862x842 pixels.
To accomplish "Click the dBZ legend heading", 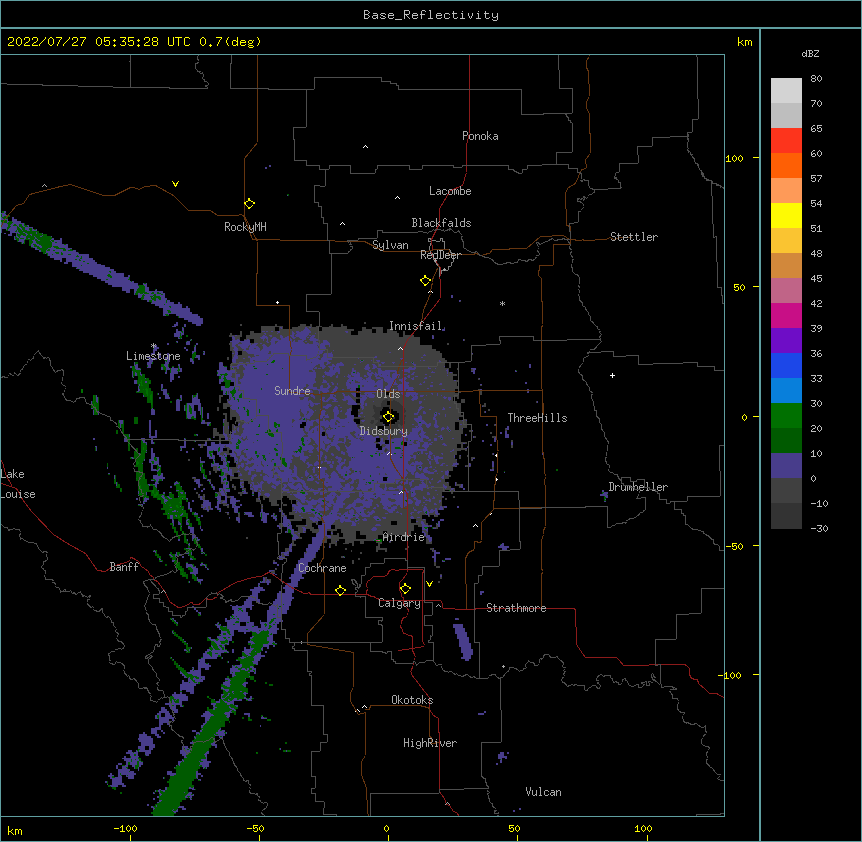I will pyautogui.click(x=810, y=53).
